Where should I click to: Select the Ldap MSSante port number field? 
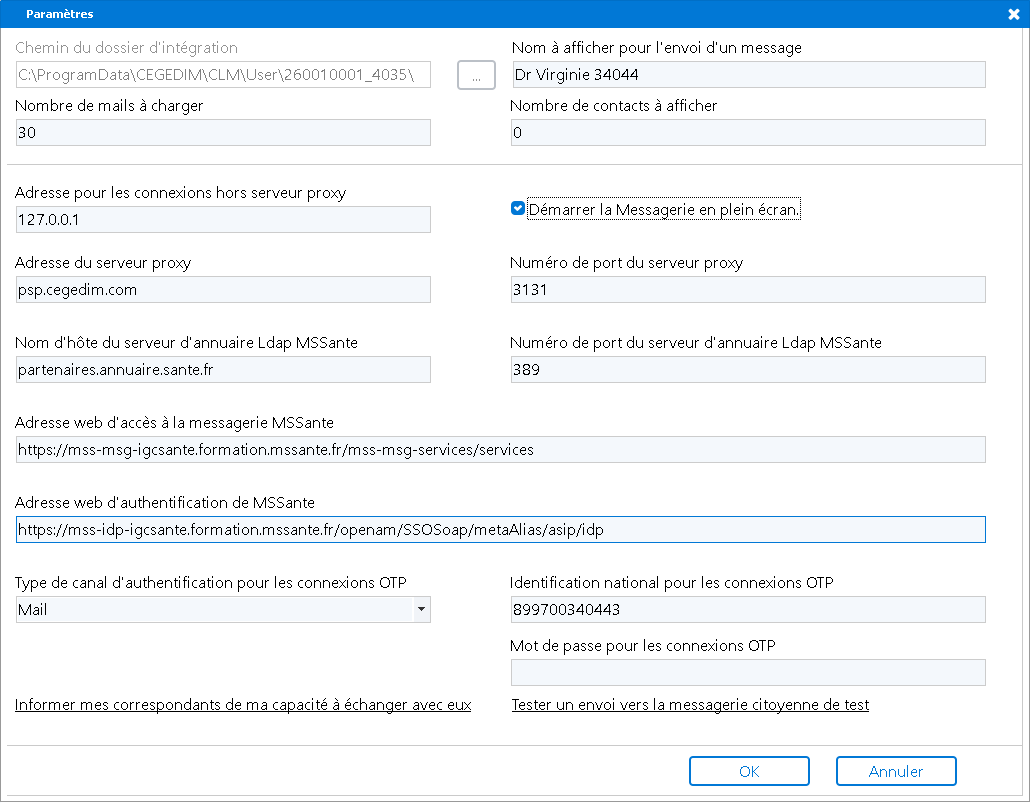[x=747, y=369]
